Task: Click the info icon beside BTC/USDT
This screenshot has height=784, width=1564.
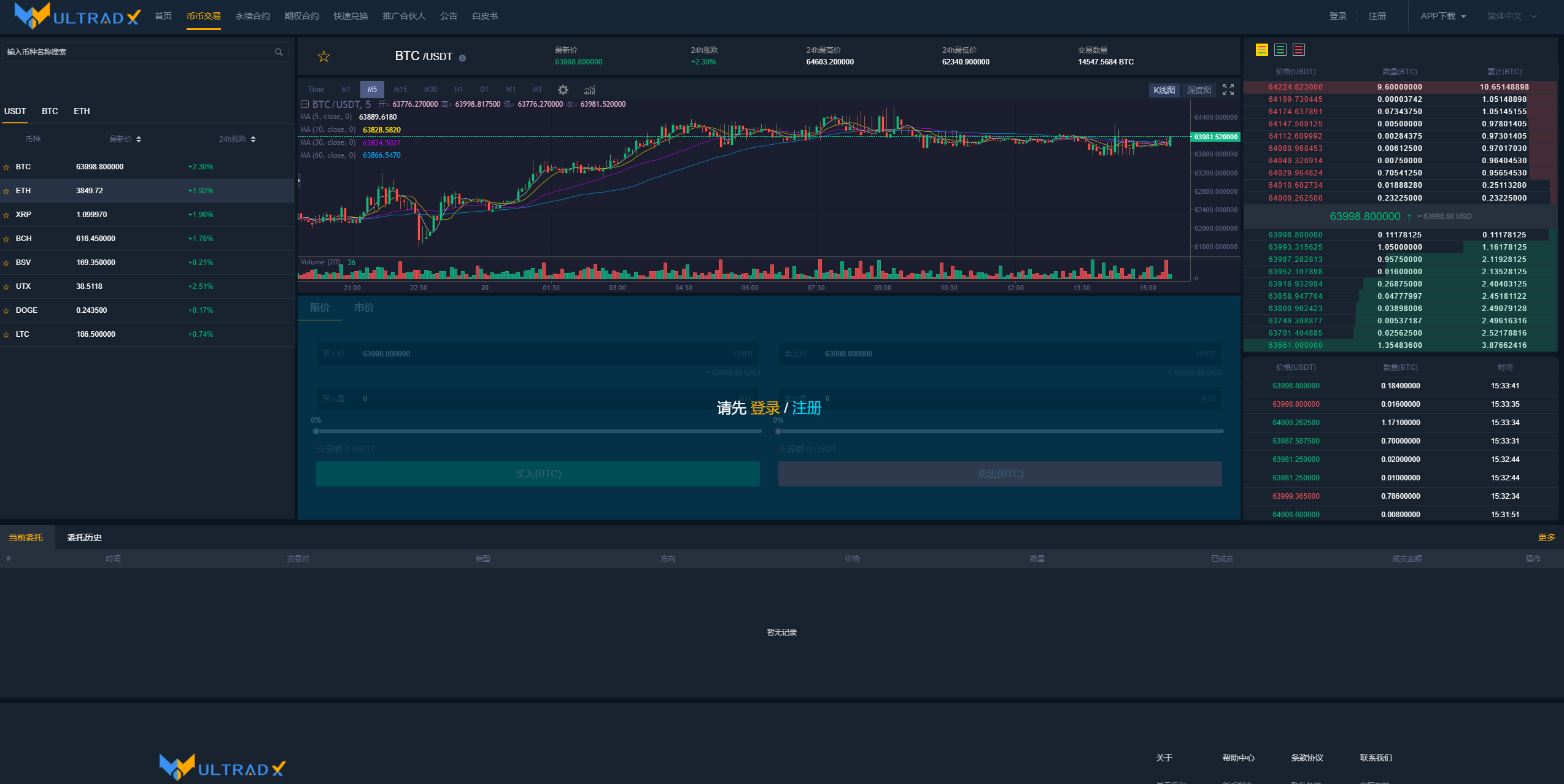Action: point(462,58)
